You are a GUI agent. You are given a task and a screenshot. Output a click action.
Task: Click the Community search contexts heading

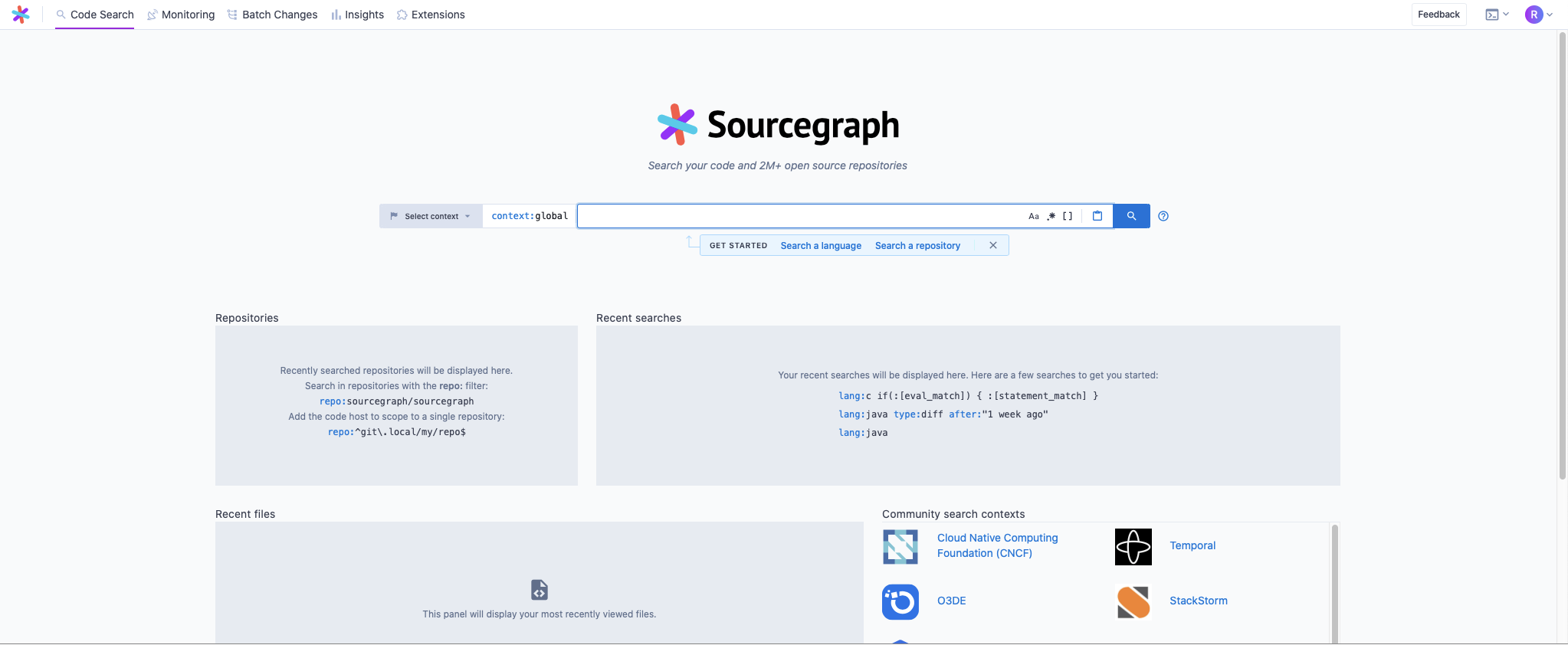pyautogui.click(x=953, y=514)
